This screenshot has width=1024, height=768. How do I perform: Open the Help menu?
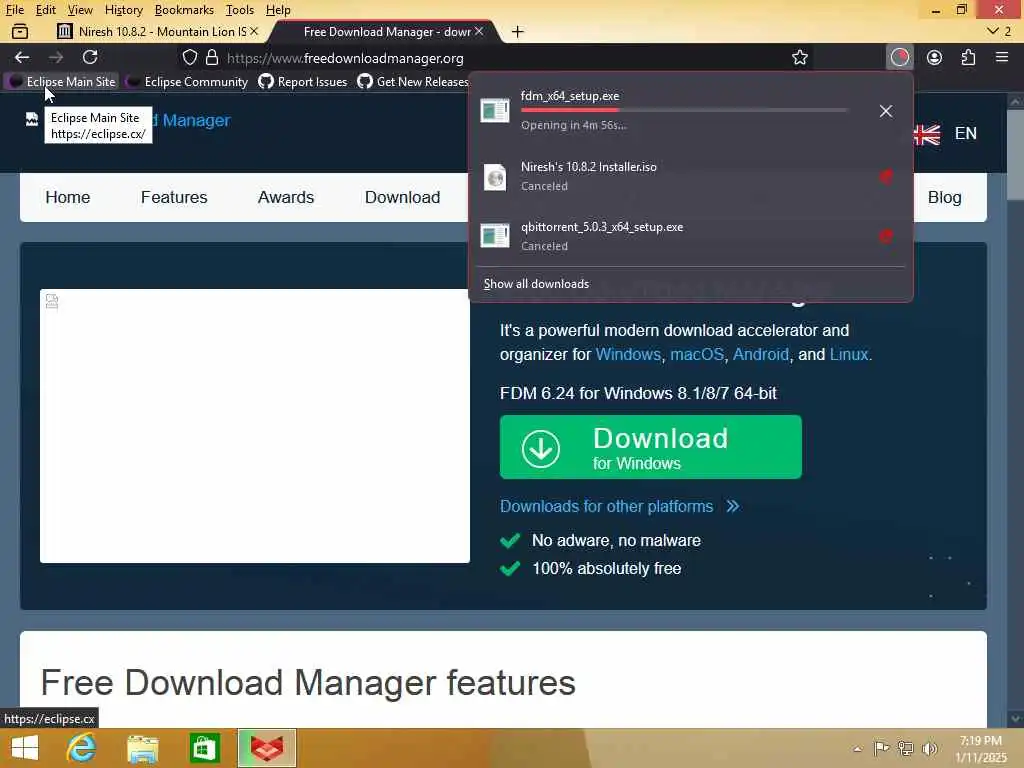point(278,10)
